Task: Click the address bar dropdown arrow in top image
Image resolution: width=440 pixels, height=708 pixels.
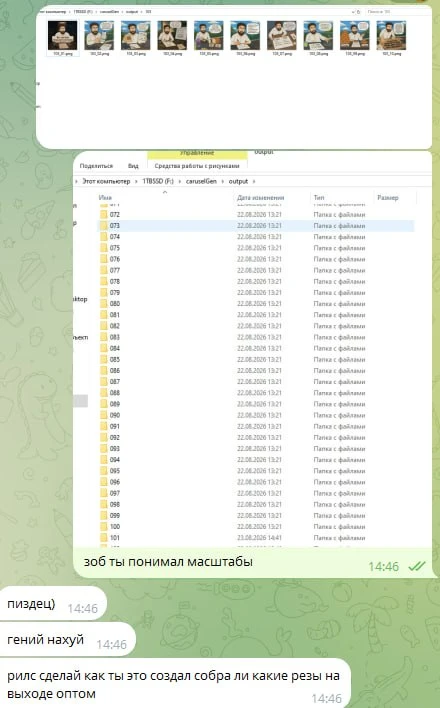Action: [353, 11]
